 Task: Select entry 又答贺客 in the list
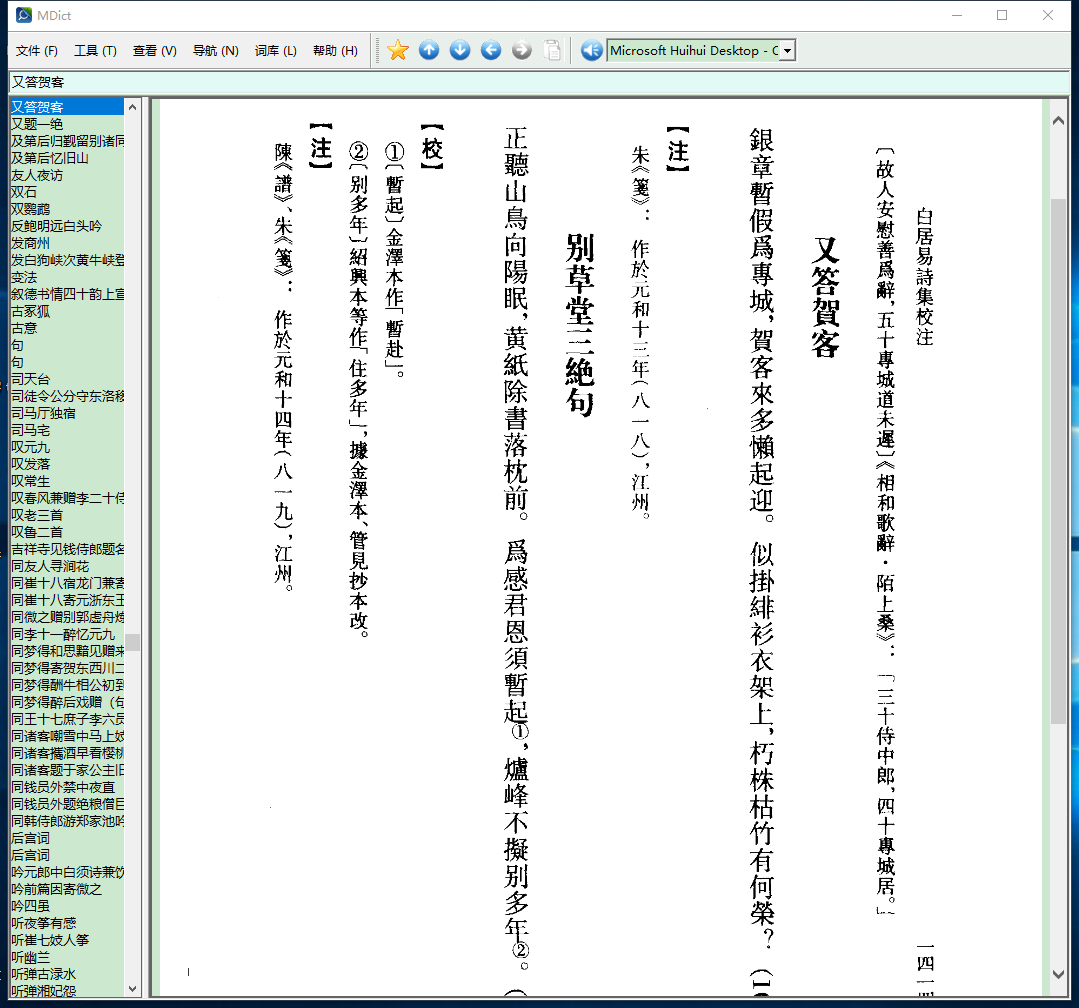coord(67,107)
